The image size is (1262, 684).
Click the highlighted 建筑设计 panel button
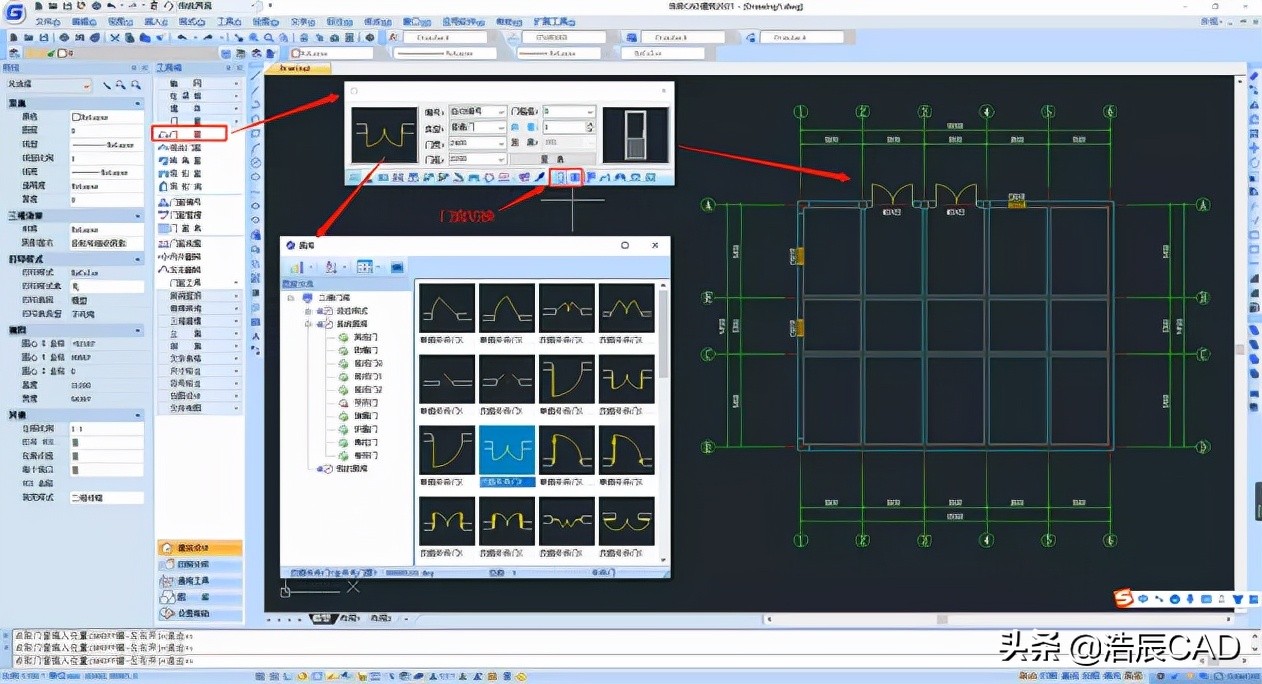(x=200, y=548)
